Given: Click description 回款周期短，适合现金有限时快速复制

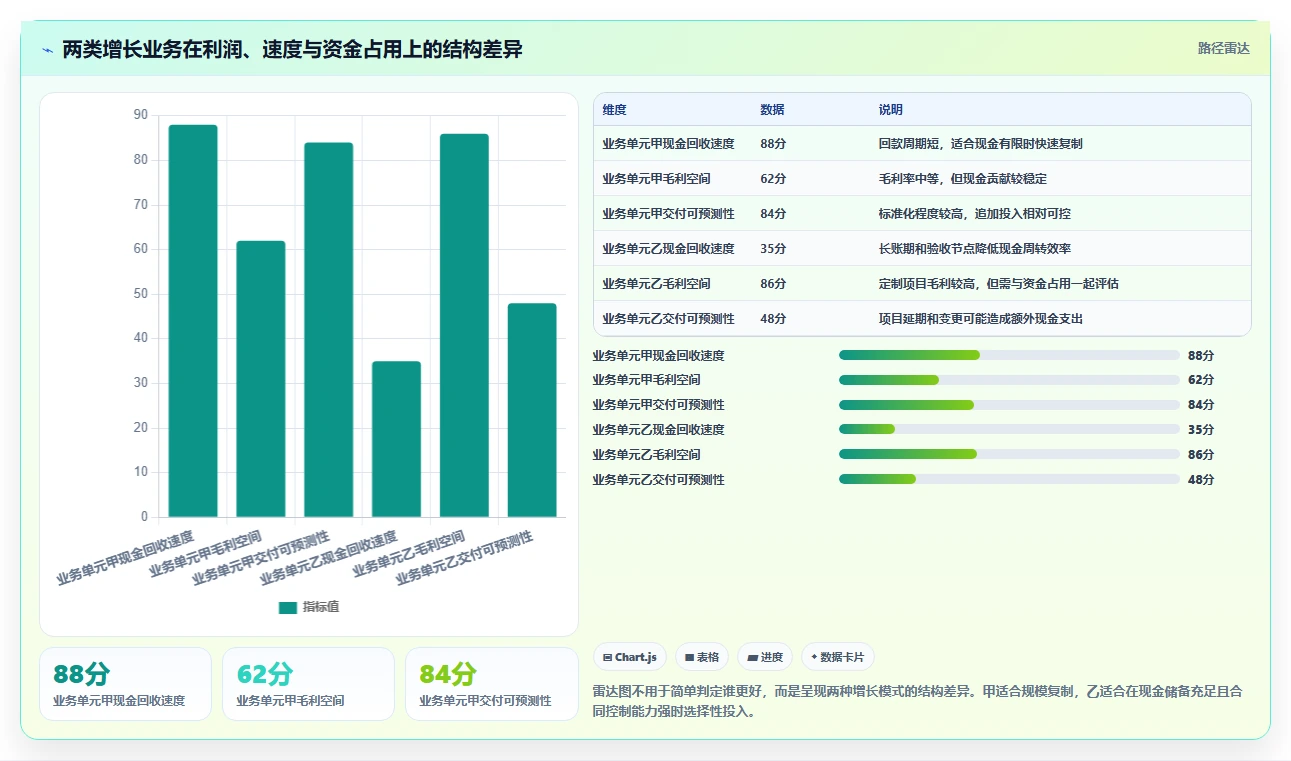Looking at the screenshot, I should (x=980, y=144).
